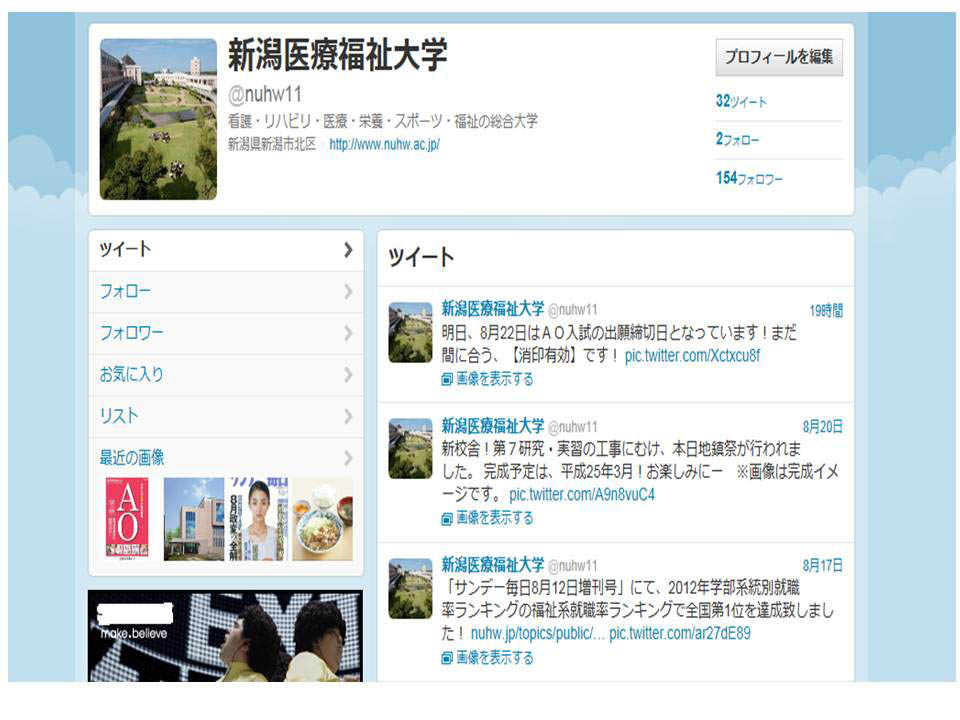View the 154 フォロワー count link
960x720 pixels.
coord(749,178)
